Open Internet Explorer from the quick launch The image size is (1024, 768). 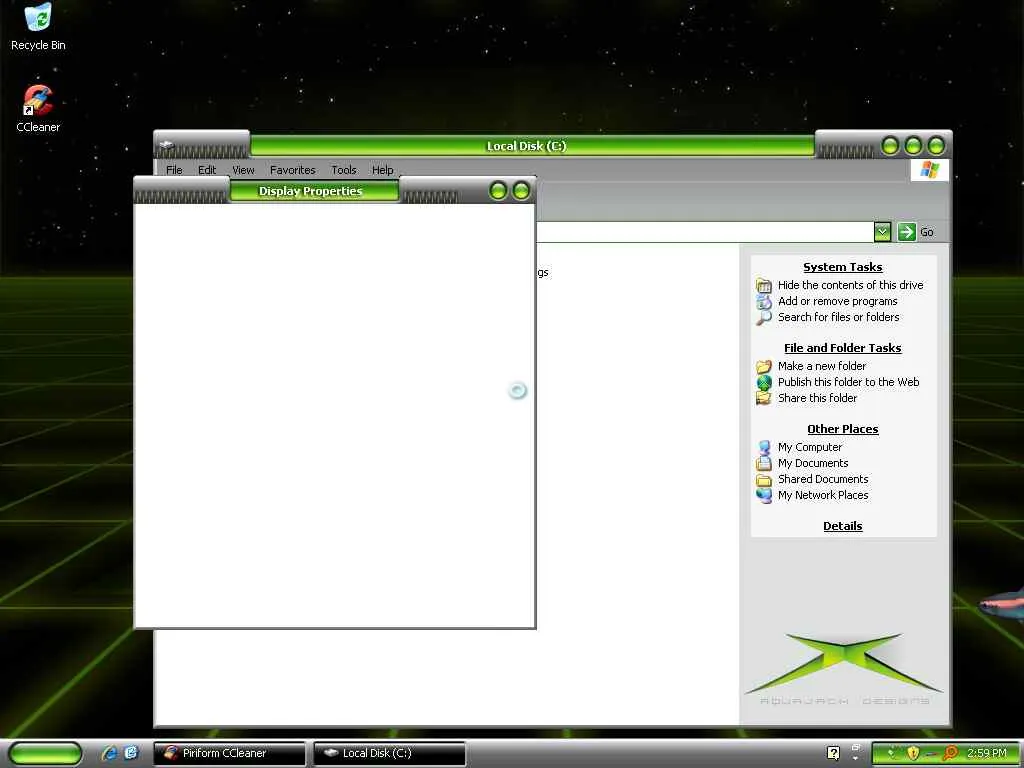[x=110, y=753]
